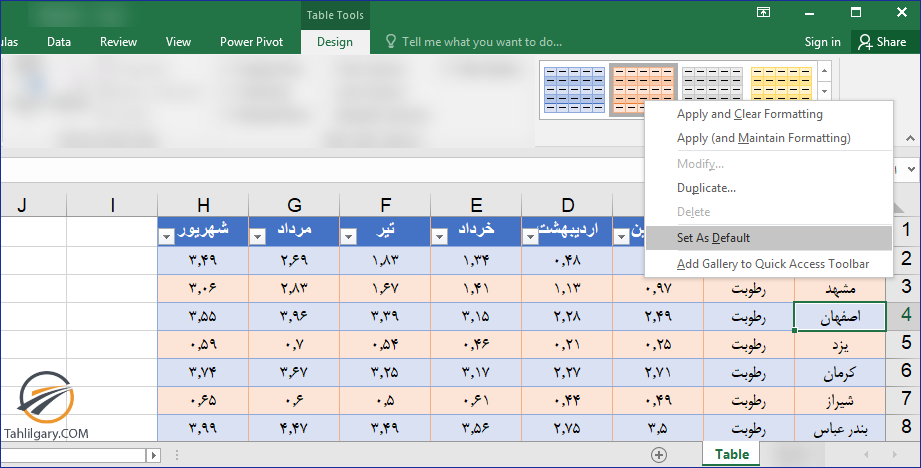Screen dimensions: 921x468
Task: Open the View ribbon tab
Action: coord(178,42)
